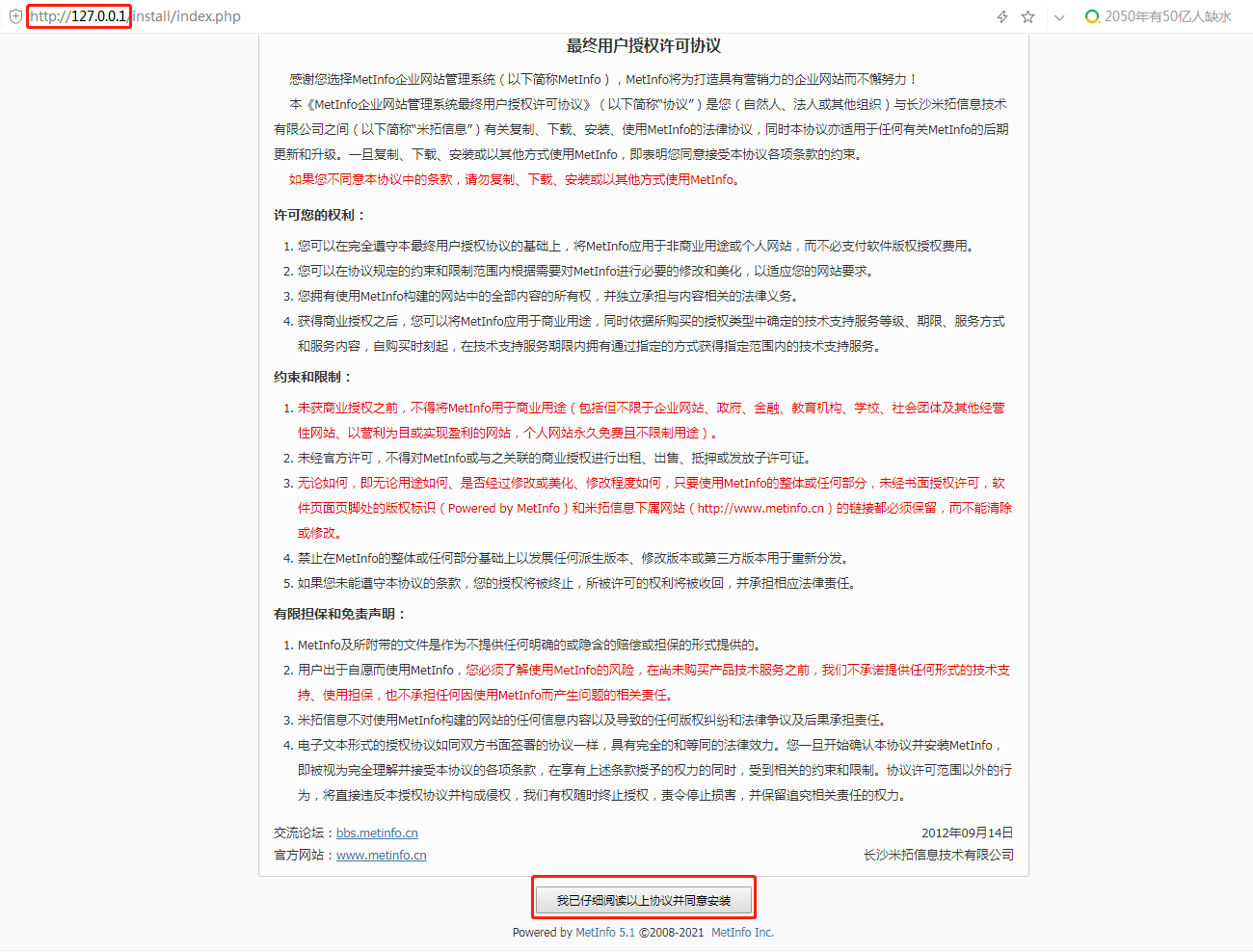Click the clause starting 禁止在MetInfo的整体
The width and height of the screenshot is (1253, 952).
tap(573, 558)
